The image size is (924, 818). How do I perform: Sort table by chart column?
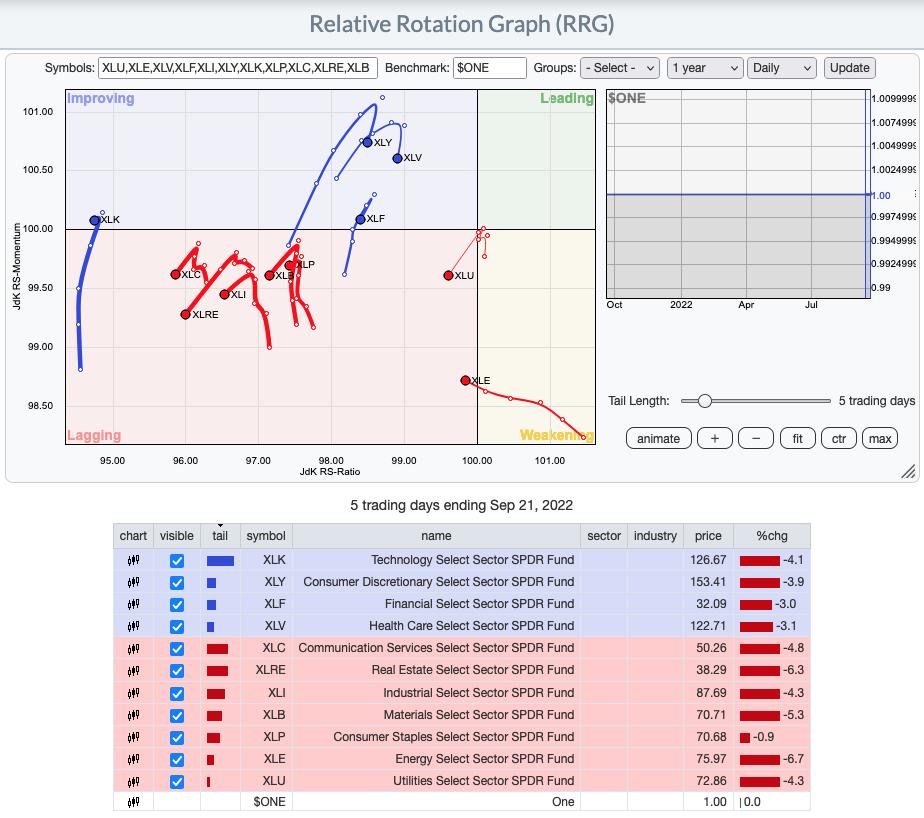click(x=133, y=536)
